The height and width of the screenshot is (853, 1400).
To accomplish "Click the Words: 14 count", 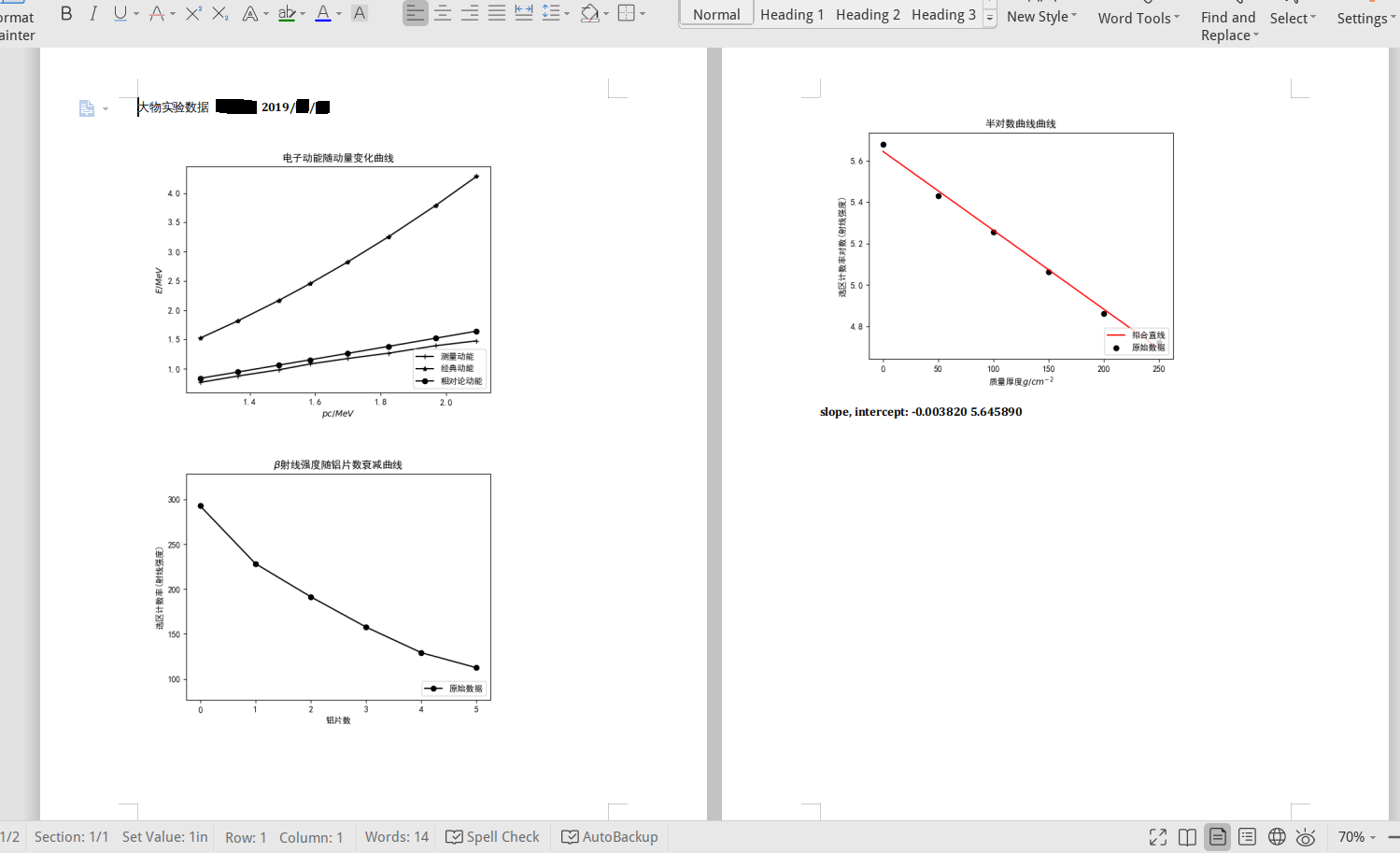I will (x=397, y=837).
